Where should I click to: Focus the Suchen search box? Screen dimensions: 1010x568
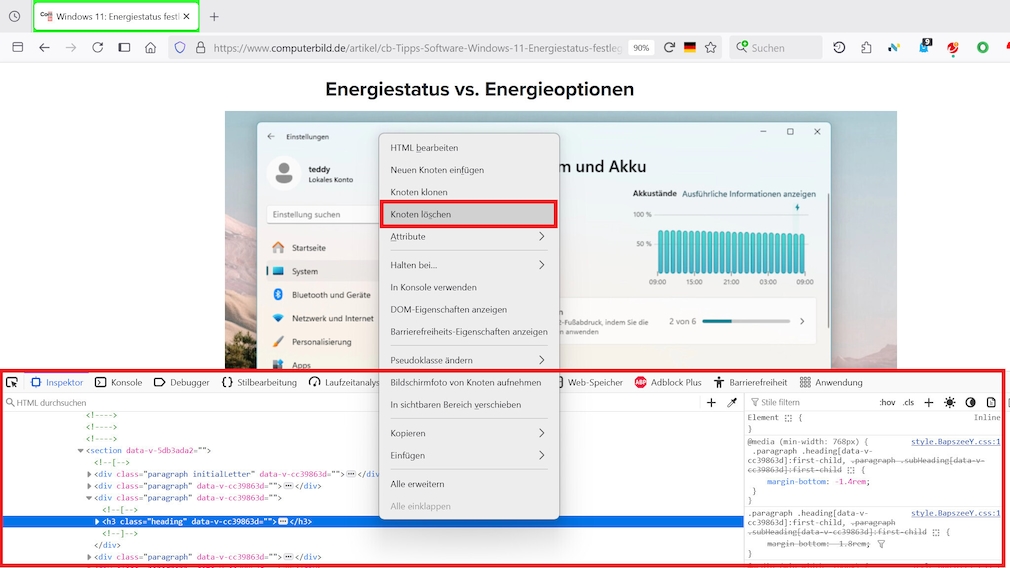click(776, 48)
